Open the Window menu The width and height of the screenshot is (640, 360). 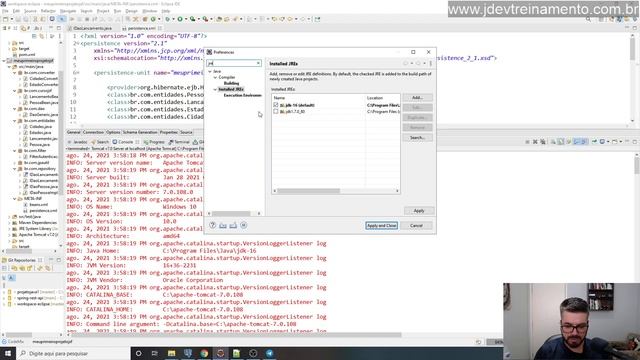coord(149,11)
